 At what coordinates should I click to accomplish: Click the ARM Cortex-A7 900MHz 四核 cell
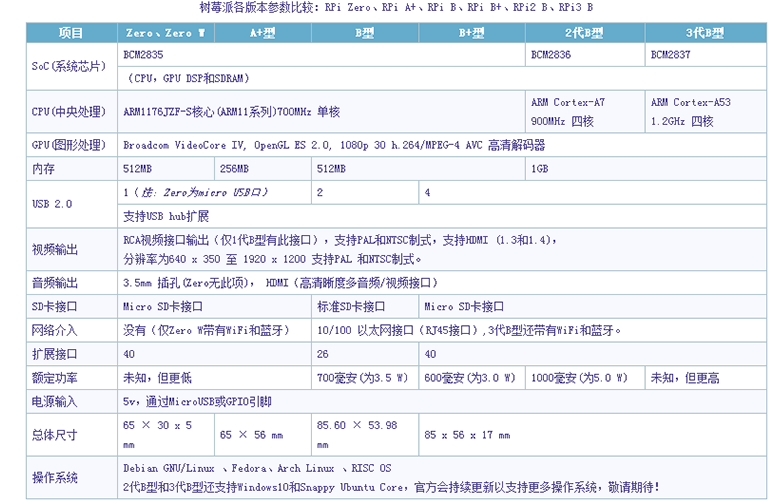point(585,111)
